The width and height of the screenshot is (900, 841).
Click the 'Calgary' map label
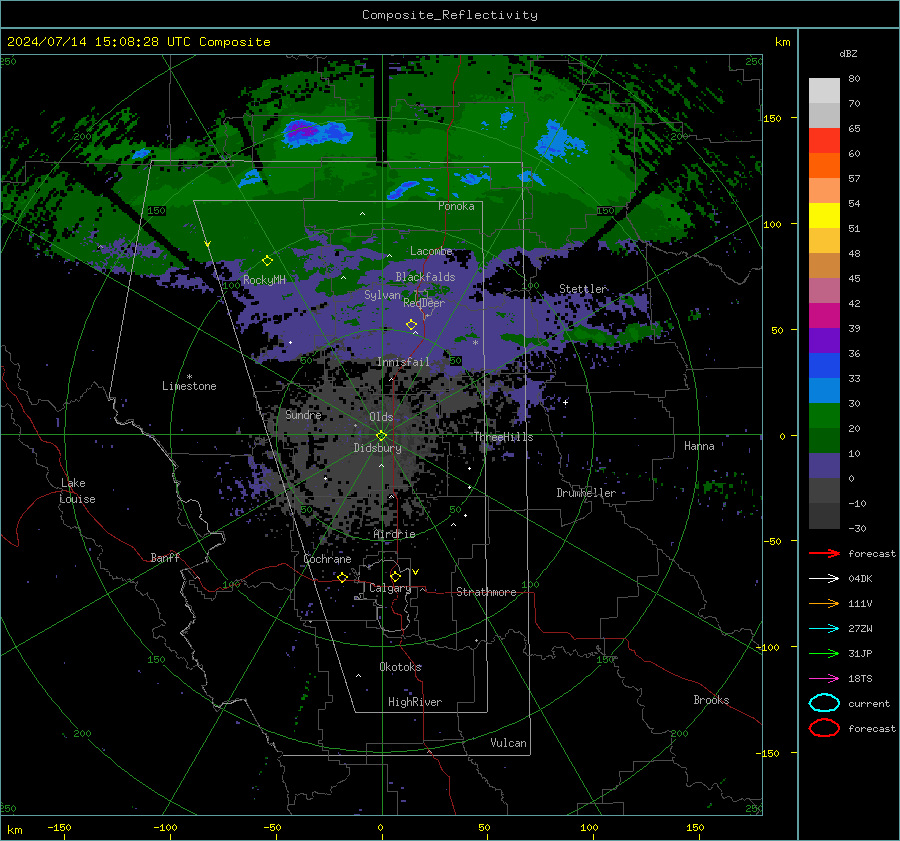390,588
